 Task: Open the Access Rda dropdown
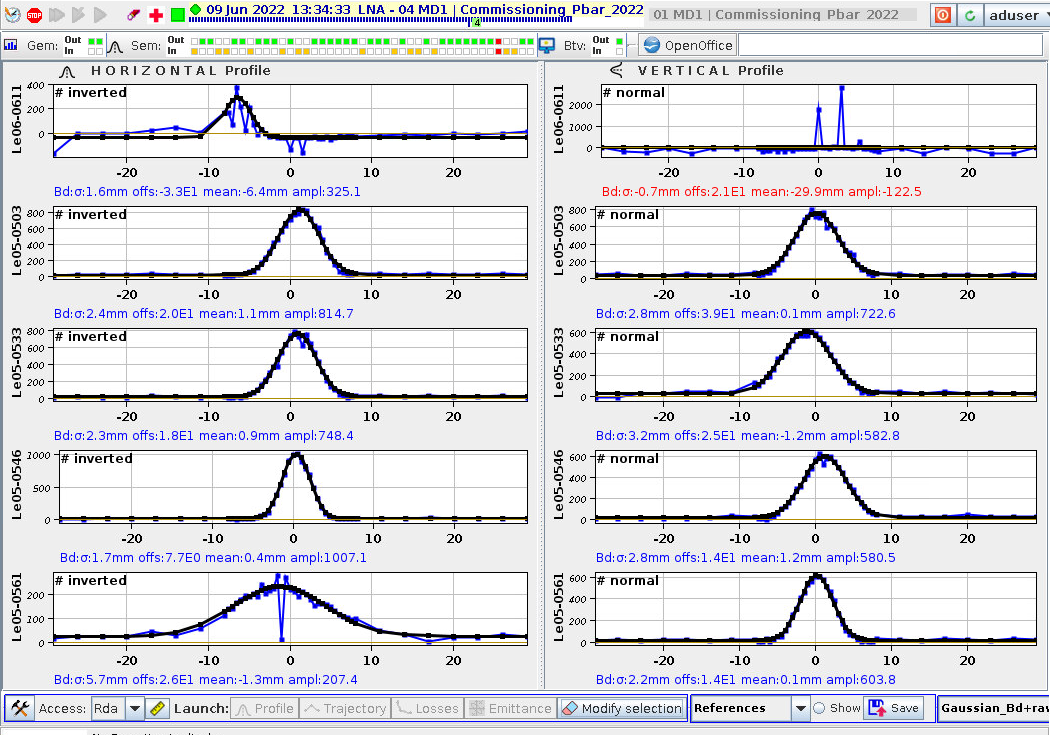coord(135,708)
